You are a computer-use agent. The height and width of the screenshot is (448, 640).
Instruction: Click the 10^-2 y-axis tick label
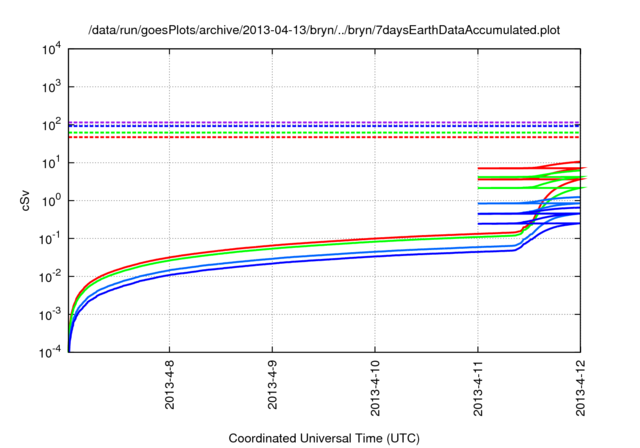[x=50, y=277]
